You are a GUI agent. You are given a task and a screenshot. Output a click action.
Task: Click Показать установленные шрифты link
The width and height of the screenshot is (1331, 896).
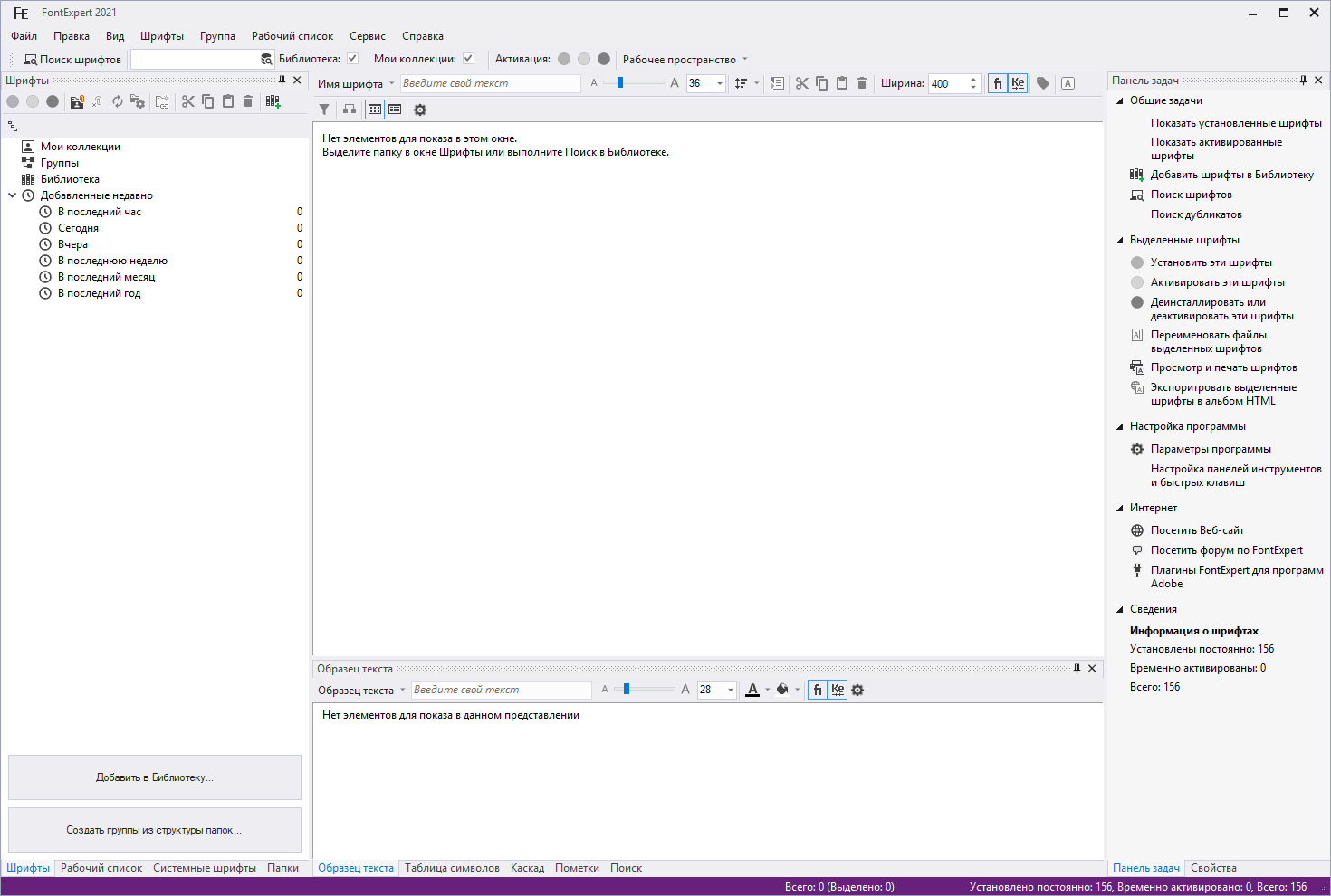[1236, 123]
